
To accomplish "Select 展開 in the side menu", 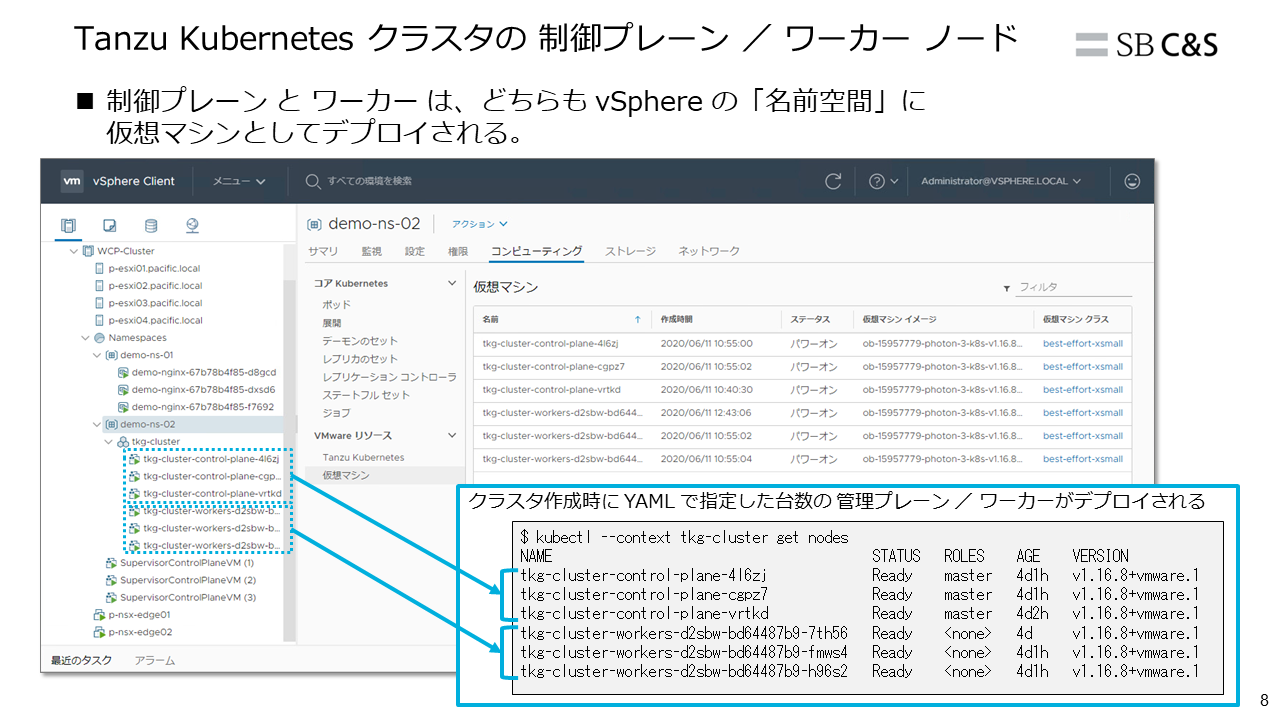I will 332,323.
